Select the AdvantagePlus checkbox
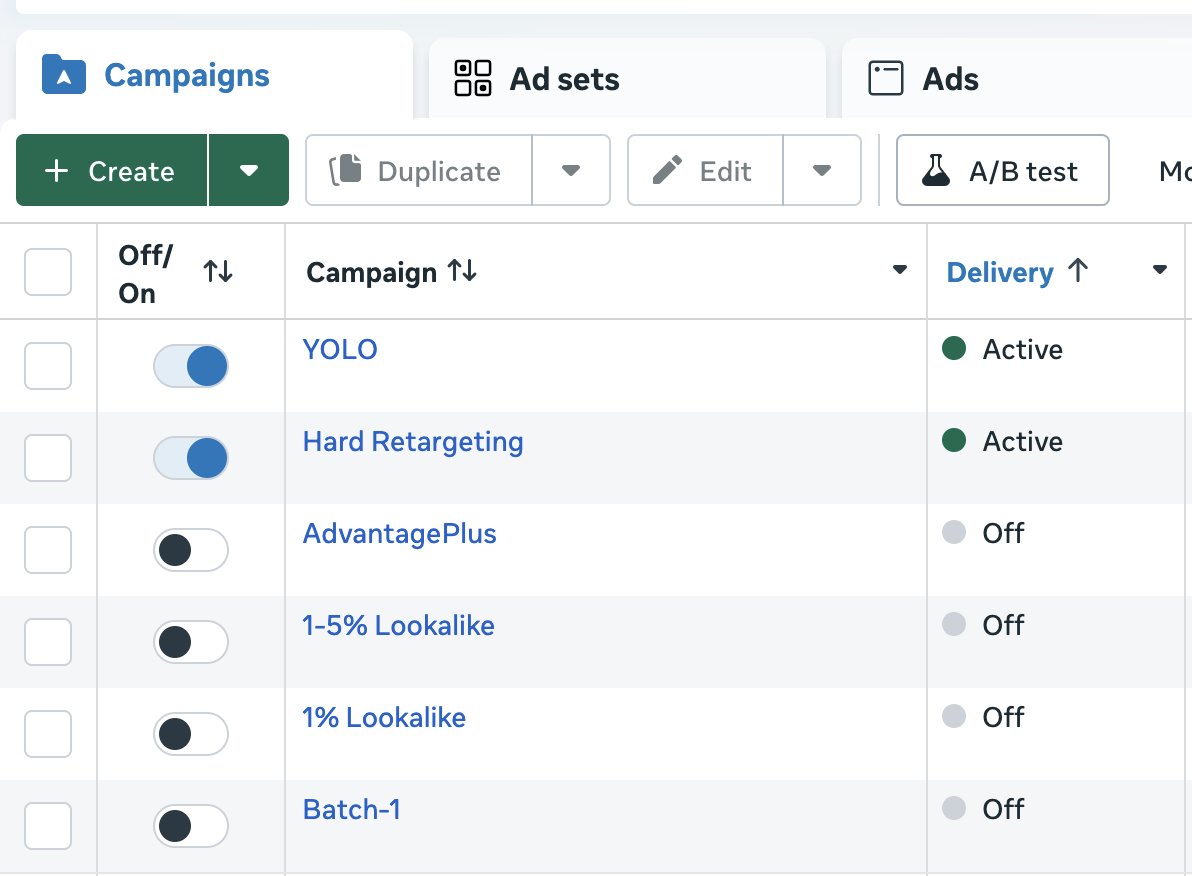1192x876 pixels. [x=48, y=550]
